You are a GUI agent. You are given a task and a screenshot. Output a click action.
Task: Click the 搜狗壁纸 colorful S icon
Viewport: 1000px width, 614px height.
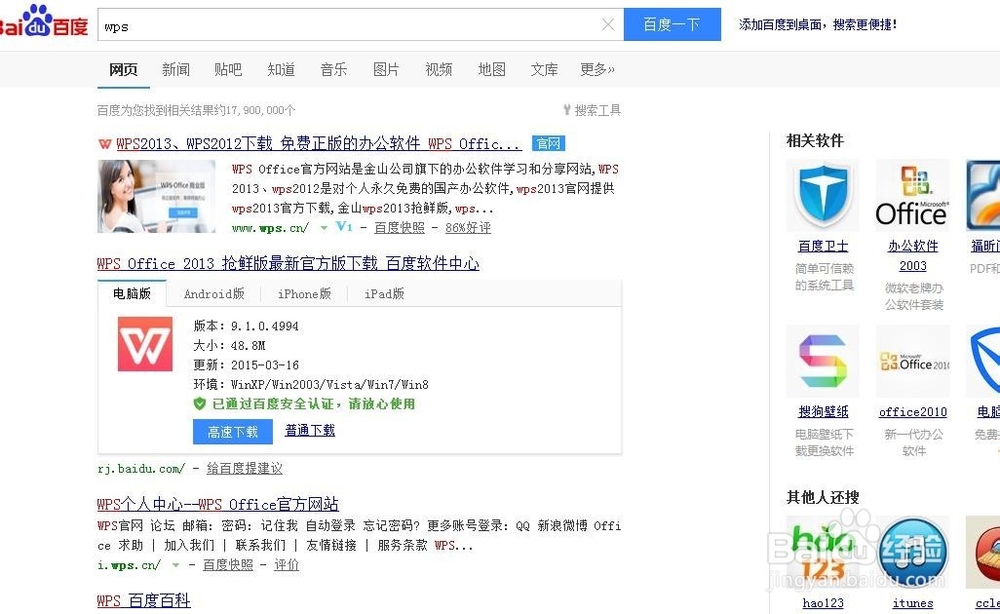coord(823,361)
